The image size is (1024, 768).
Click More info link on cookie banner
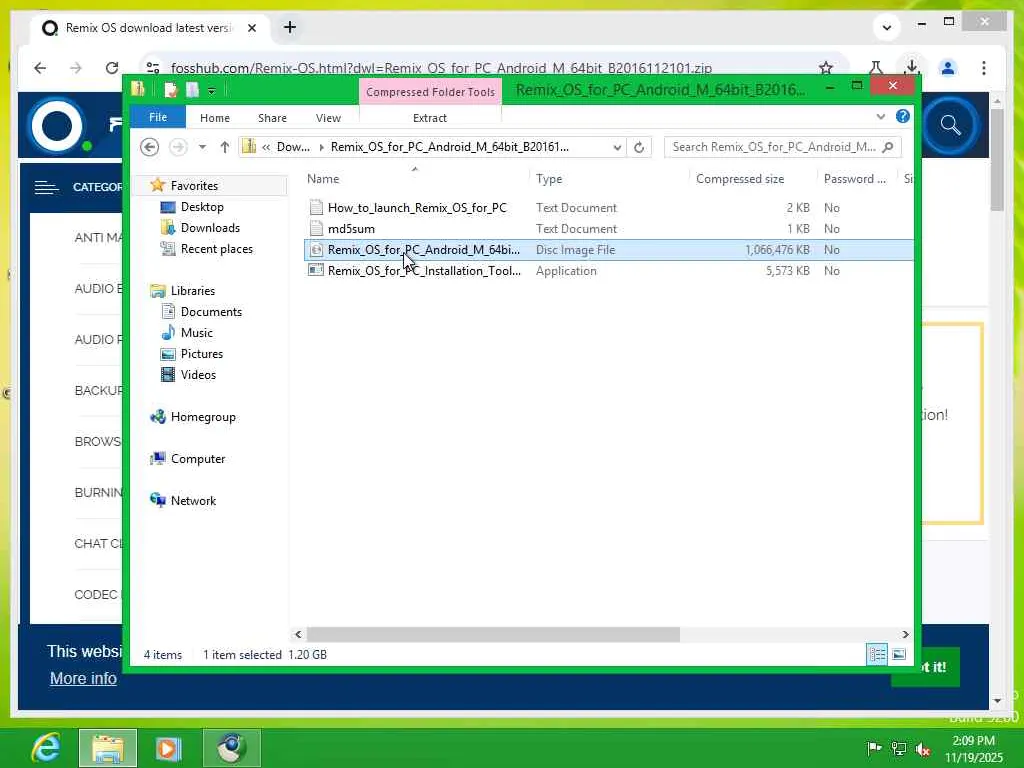(84, 679)
